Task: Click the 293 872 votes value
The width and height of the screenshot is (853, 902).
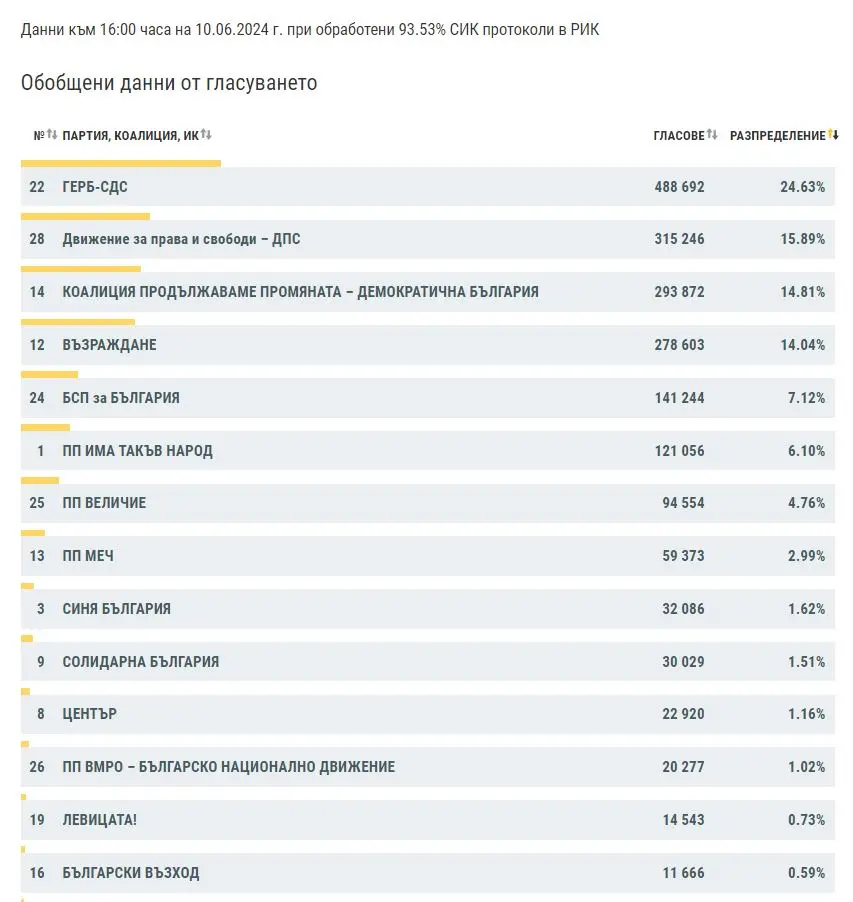Action: click(x=678, y=292)
